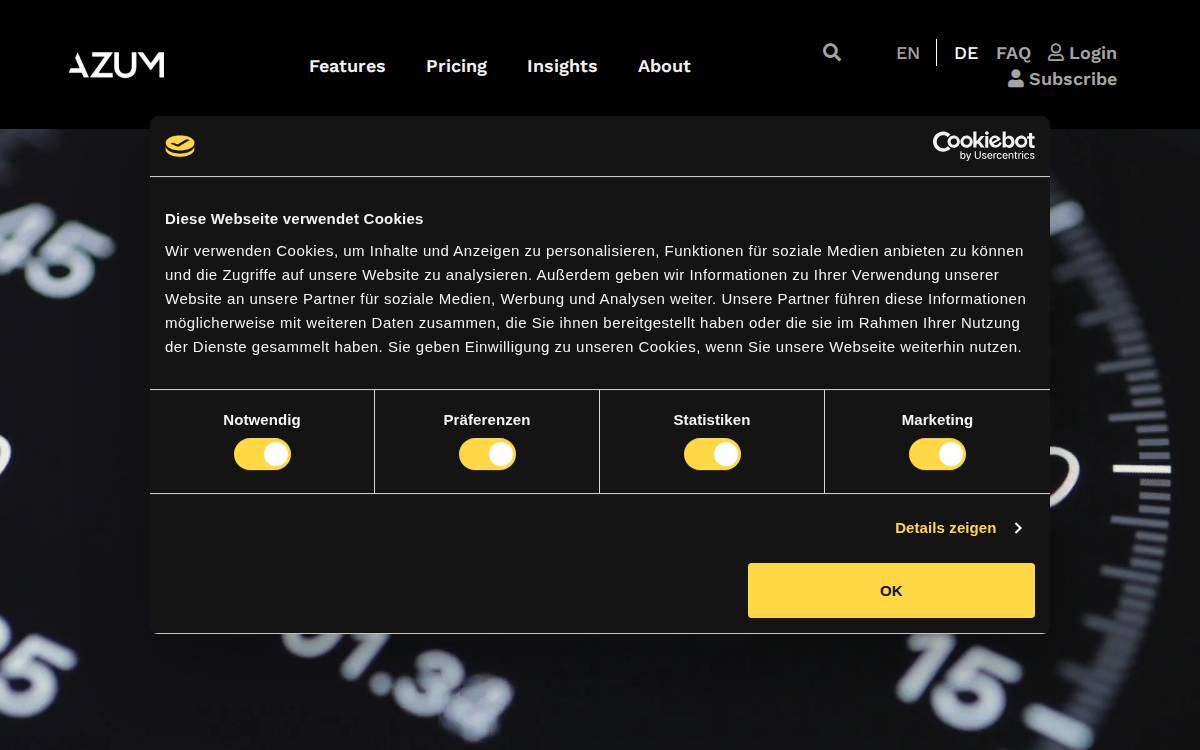Click the Diese Webseite verwendet Cookies heading
The height and width of the screenshot is (750, 1200).
point(294,218)
